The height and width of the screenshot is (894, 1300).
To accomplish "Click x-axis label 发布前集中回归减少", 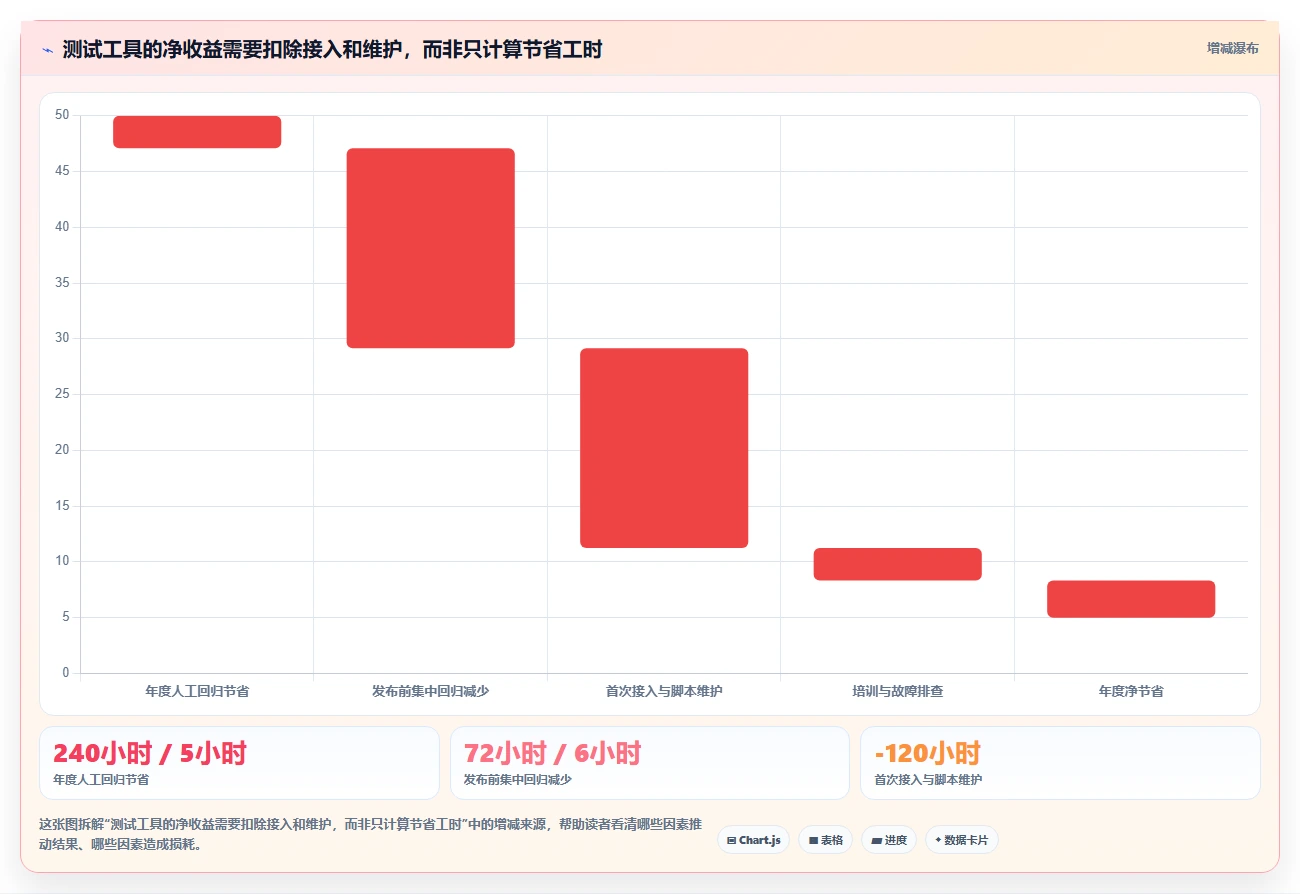I will pos(430,691).
